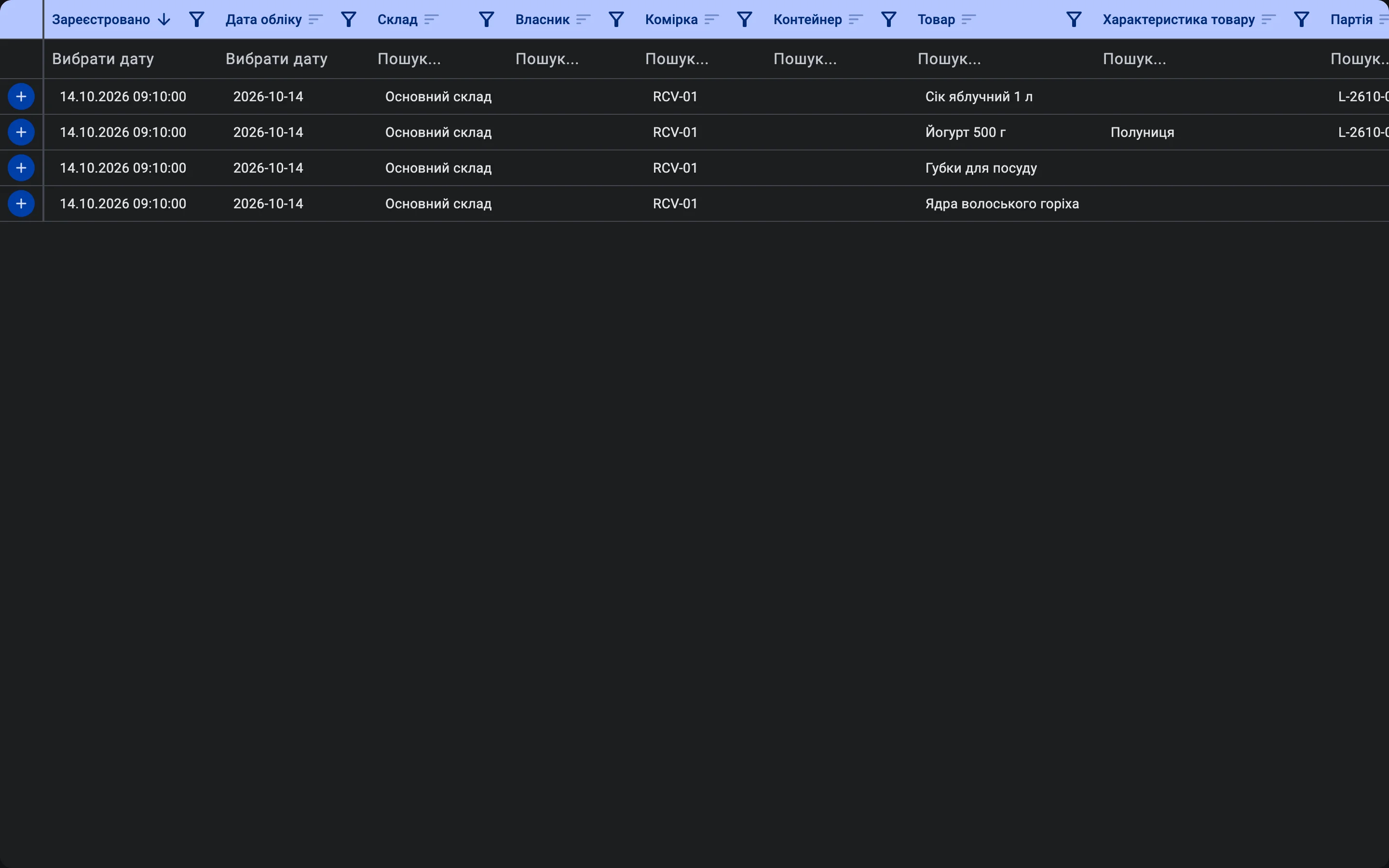The width and height of the screenshot is (1389, 868).
Task: Open filter for Склад column
Action: tap(486, 19)
